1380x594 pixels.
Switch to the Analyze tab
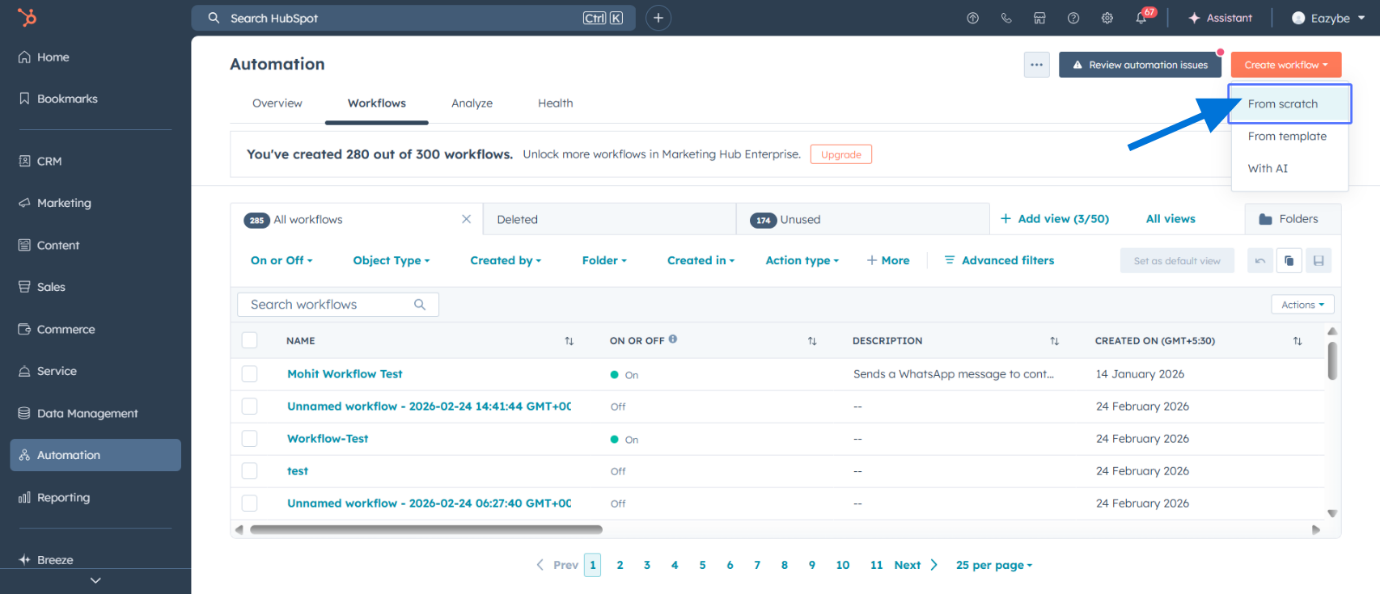(472, 103)
